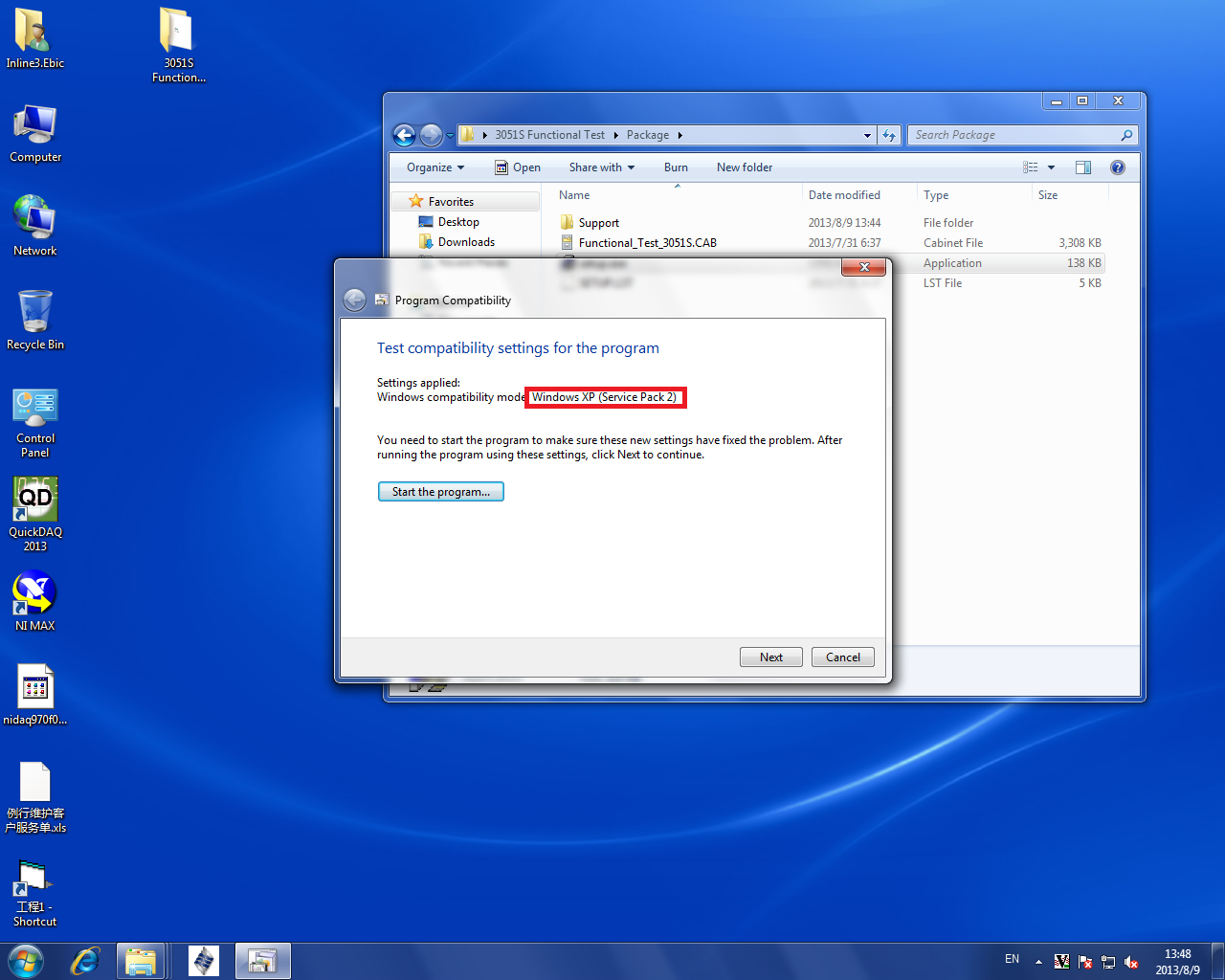1225x980 pixels.
Task: Open the view options dropdown arrow
Action: [1051, 167]
